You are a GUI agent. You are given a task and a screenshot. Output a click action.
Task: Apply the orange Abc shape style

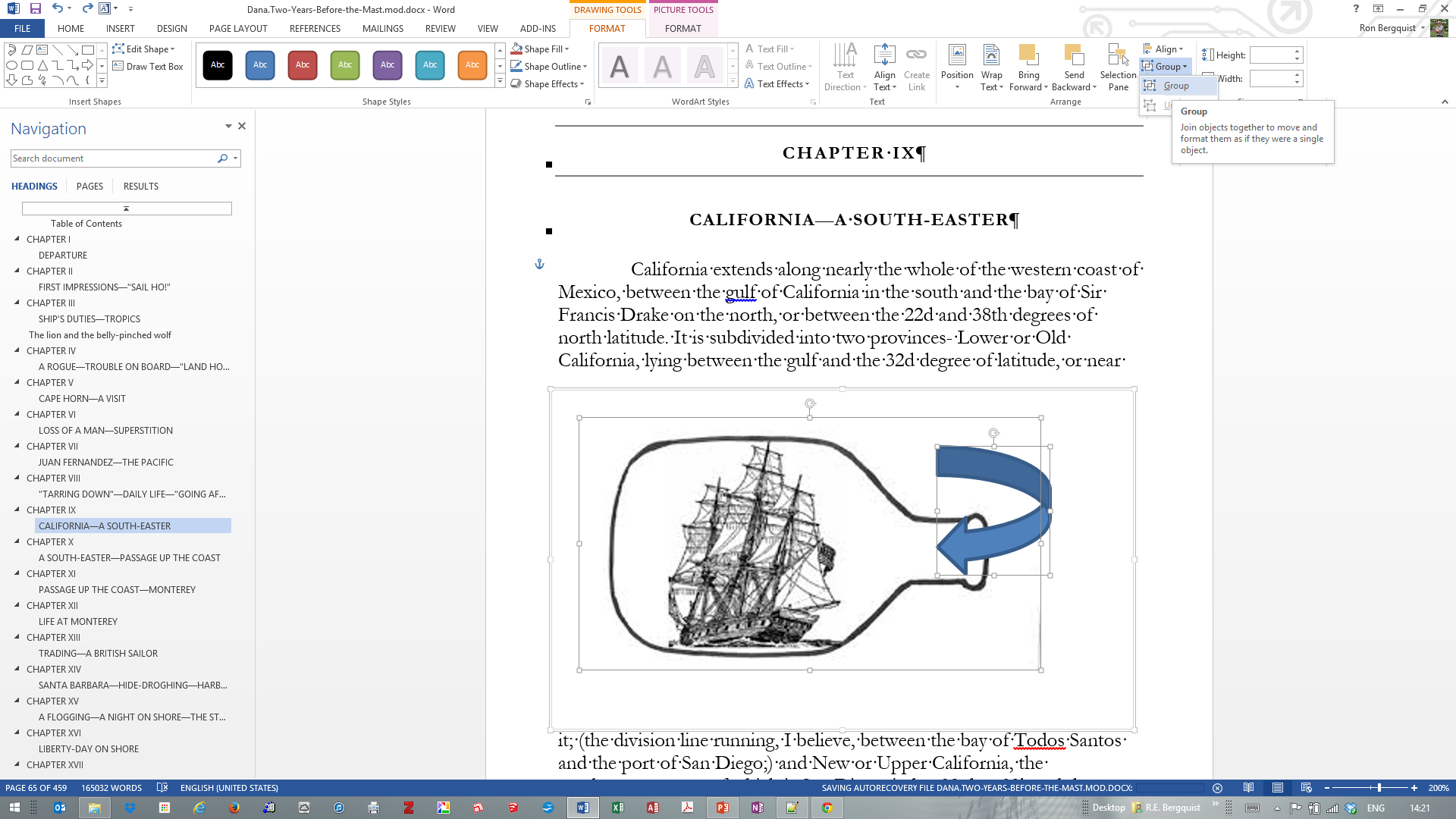pos(472,65)
